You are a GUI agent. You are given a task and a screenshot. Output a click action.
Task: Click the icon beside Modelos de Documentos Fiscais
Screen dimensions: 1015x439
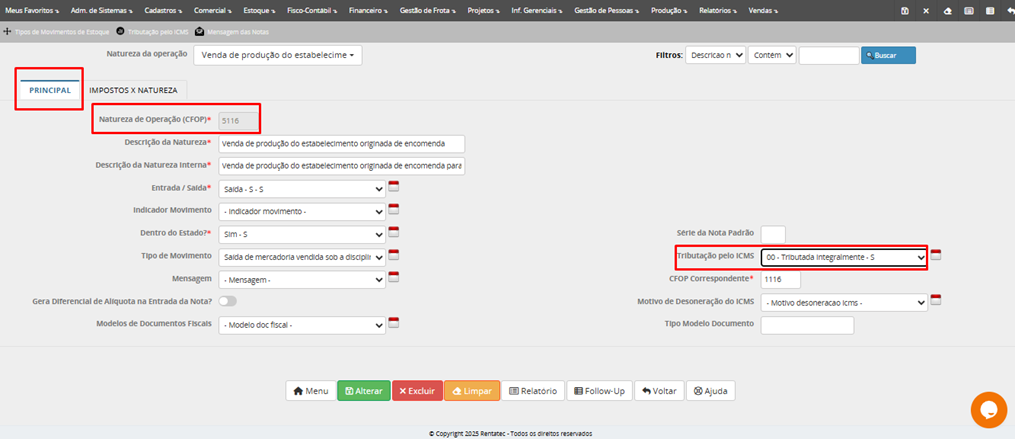(x=393, y=324)
